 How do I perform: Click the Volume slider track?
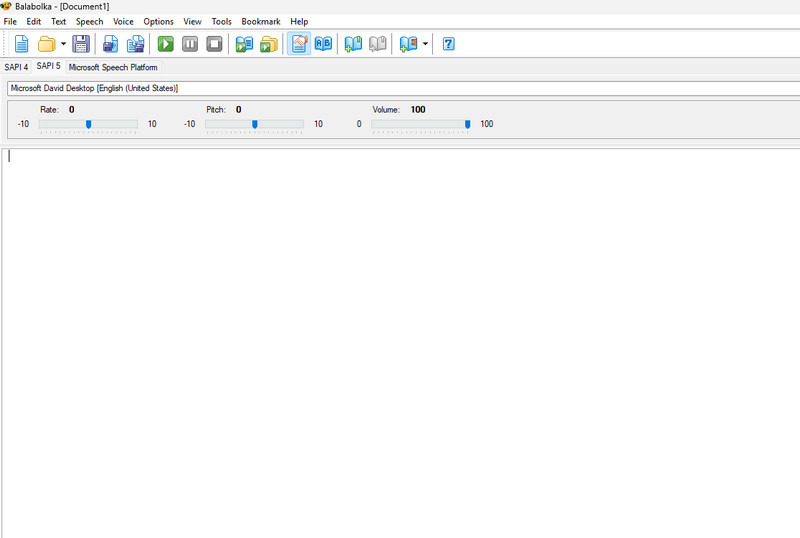click(x=420, y=124)
